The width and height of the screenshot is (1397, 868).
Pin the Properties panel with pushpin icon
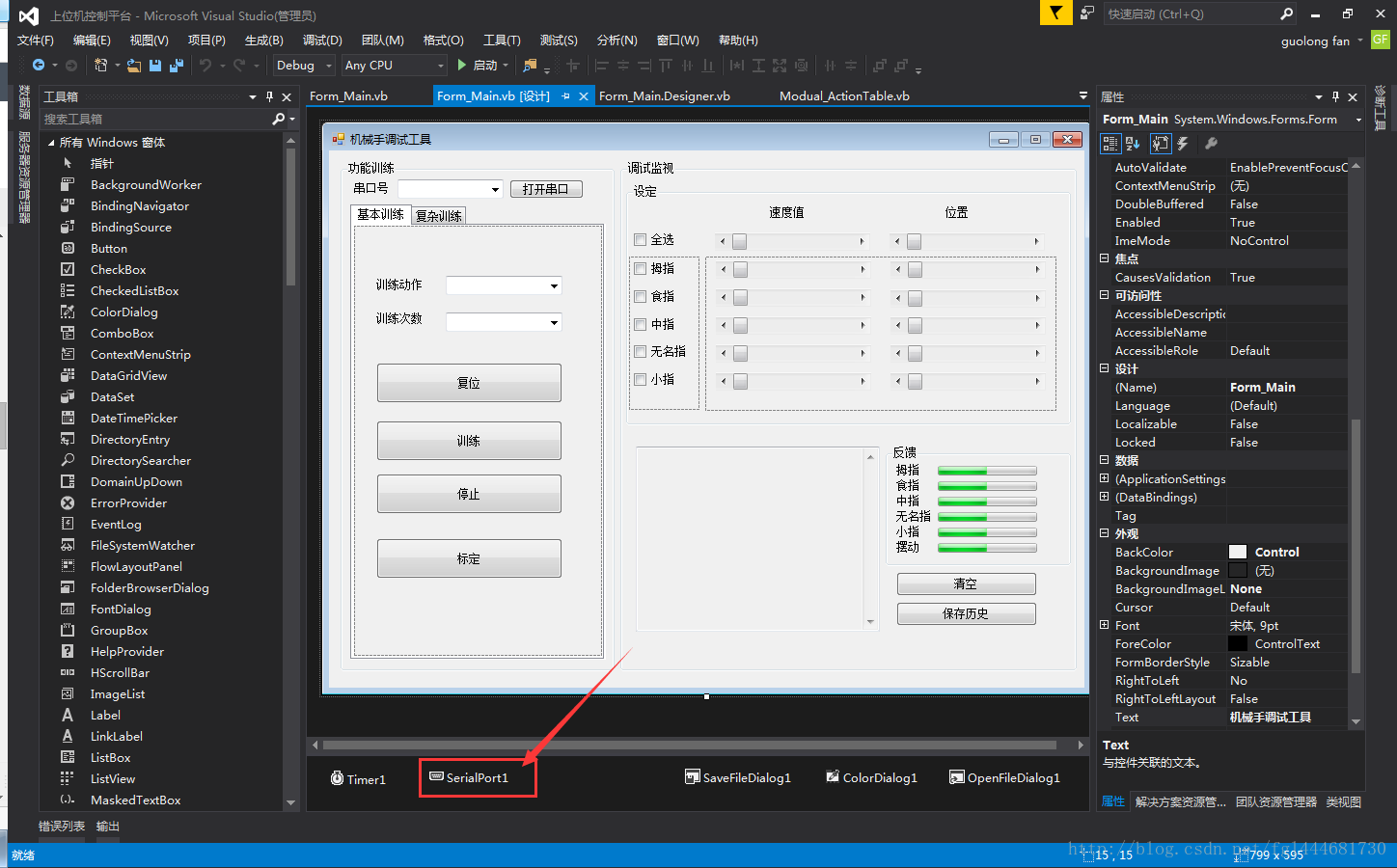coord(1335,96)
